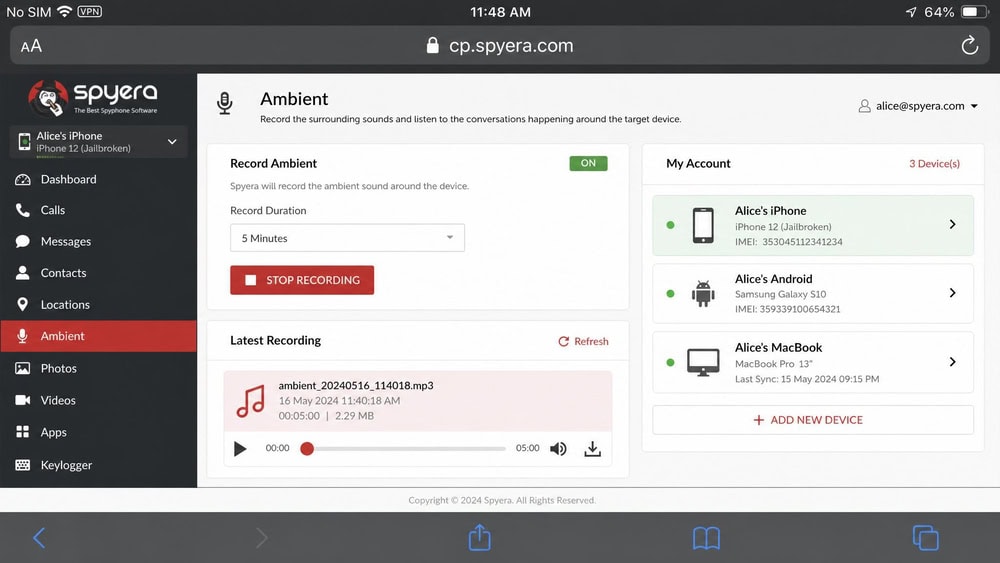1000x563 pixels.
Task: Open Alice's MacBook device card chevron
Action: (952, 362)
